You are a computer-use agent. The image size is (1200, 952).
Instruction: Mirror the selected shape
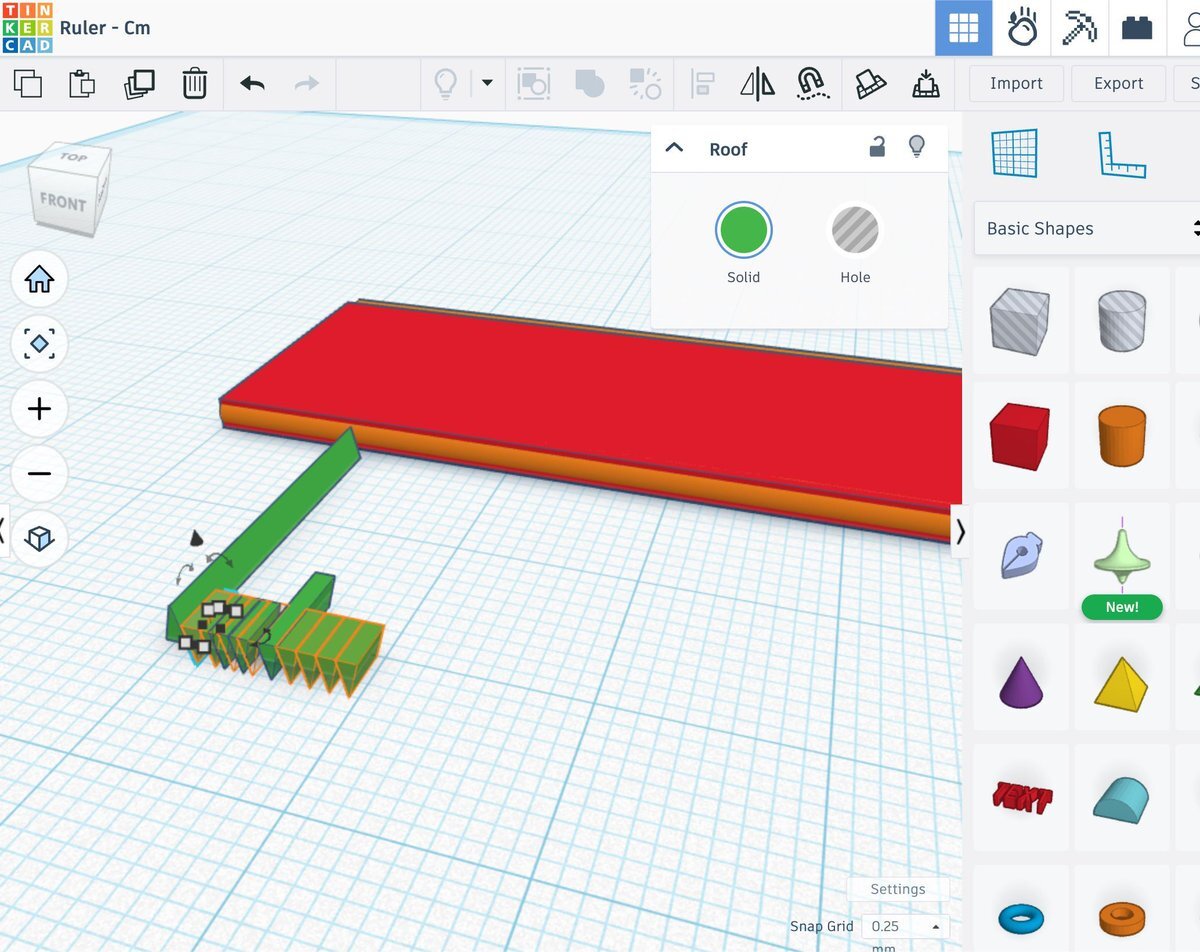pos(757,84)
